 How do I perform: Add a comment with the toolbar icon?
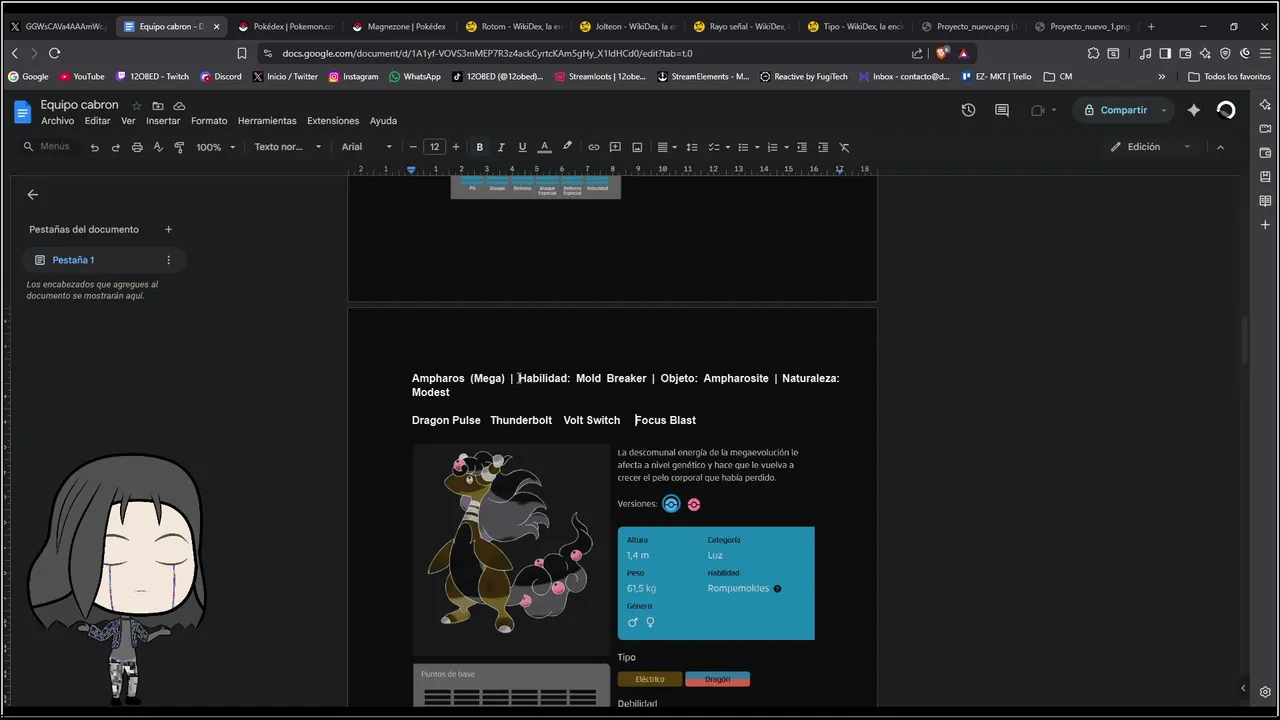click(x=615, y=147)
